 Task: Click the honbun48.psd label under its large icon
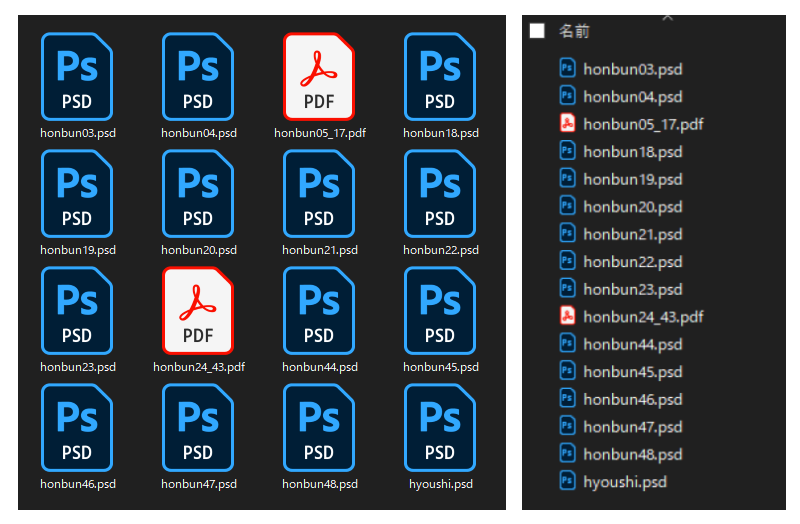(x=319, y=484)
